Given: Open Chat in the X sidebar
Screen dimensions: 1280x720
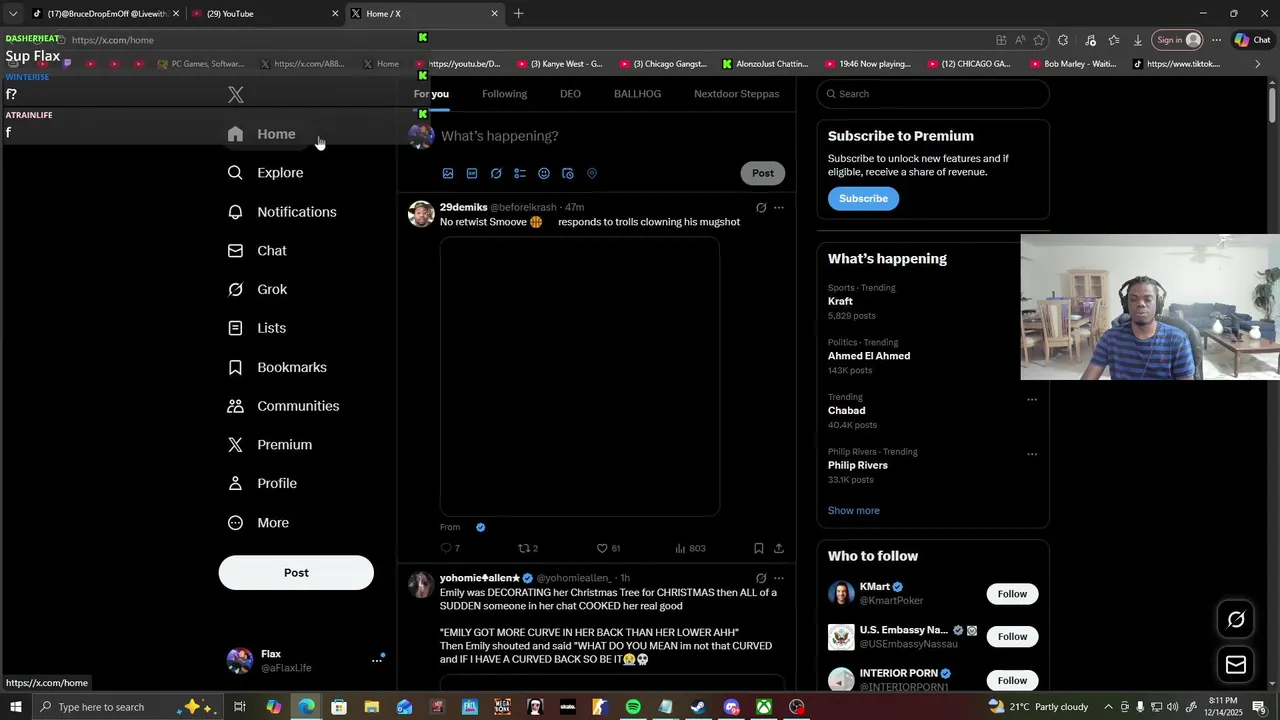Looking at the screenshot, I should click(x=257, y=251).
